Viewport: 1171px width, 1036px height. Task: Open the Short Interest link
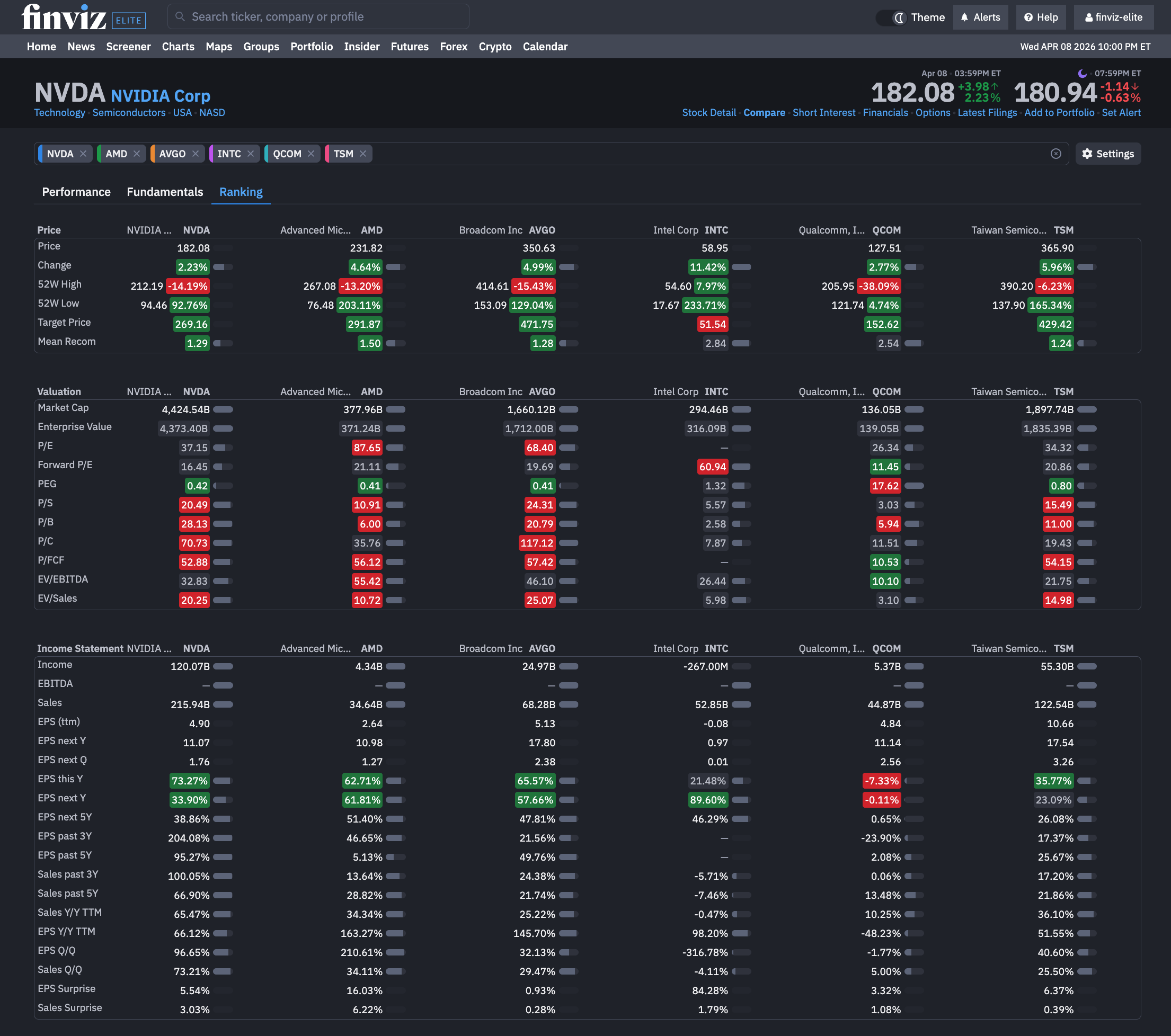click(823, 113)
